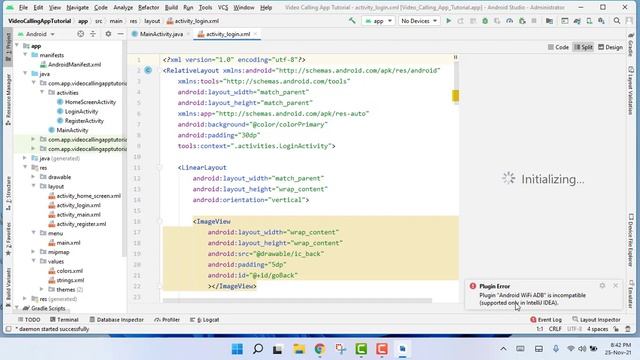640x360 pixels.
Task: Open File Explorer from taskbar
Action: click(299, 349)
